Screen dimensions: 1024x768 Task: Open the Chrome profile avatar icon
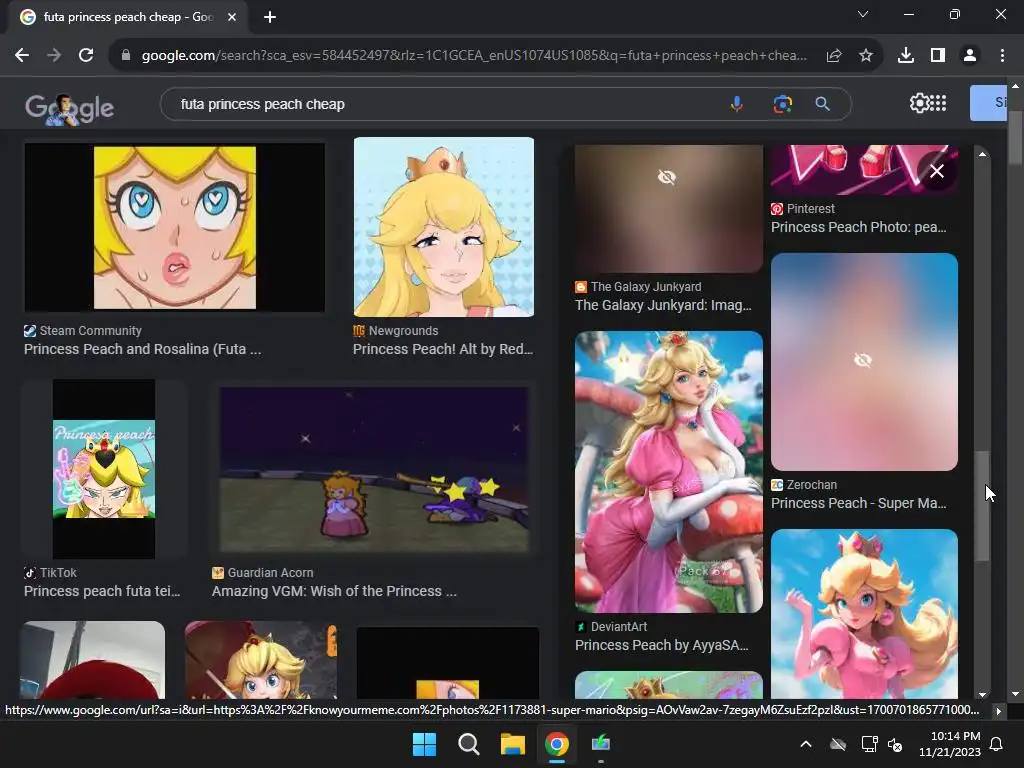[x=970, y=56]
